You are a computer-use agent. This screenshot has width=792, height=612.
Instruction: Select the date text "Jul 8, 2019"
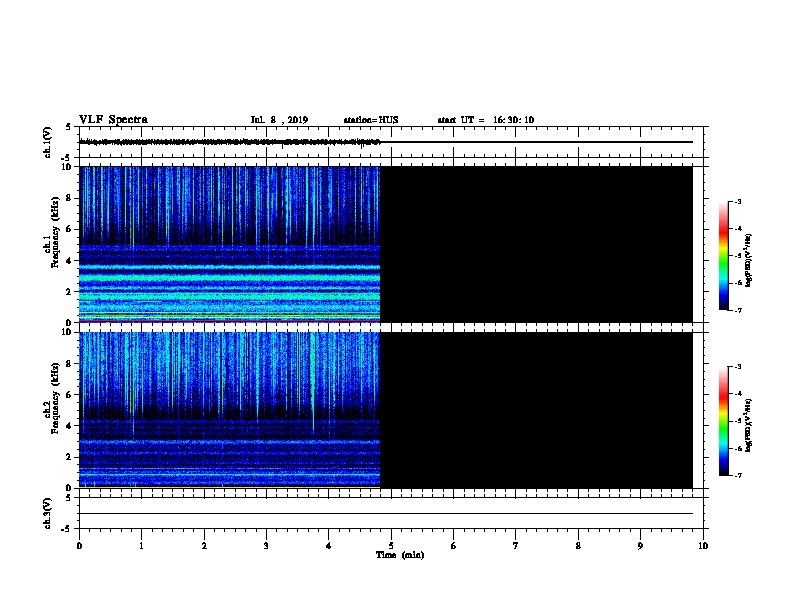pyautogui.click(x=279, y=120)
